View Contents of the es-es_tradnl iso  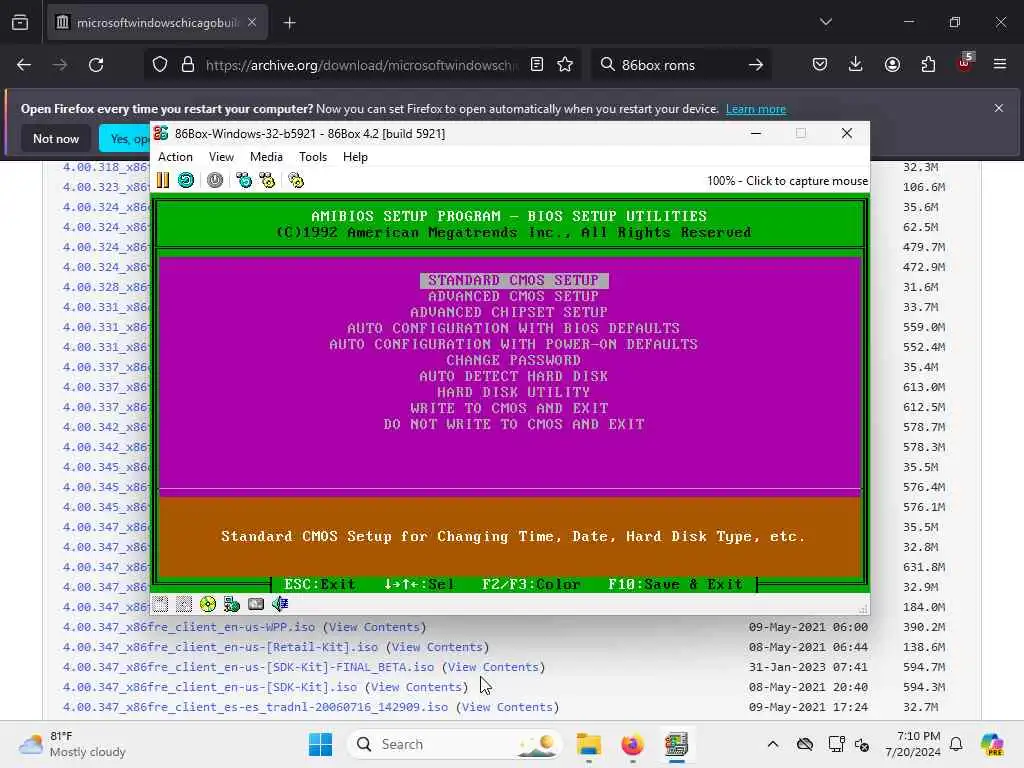pyautogui.click(x=507, y=707)
